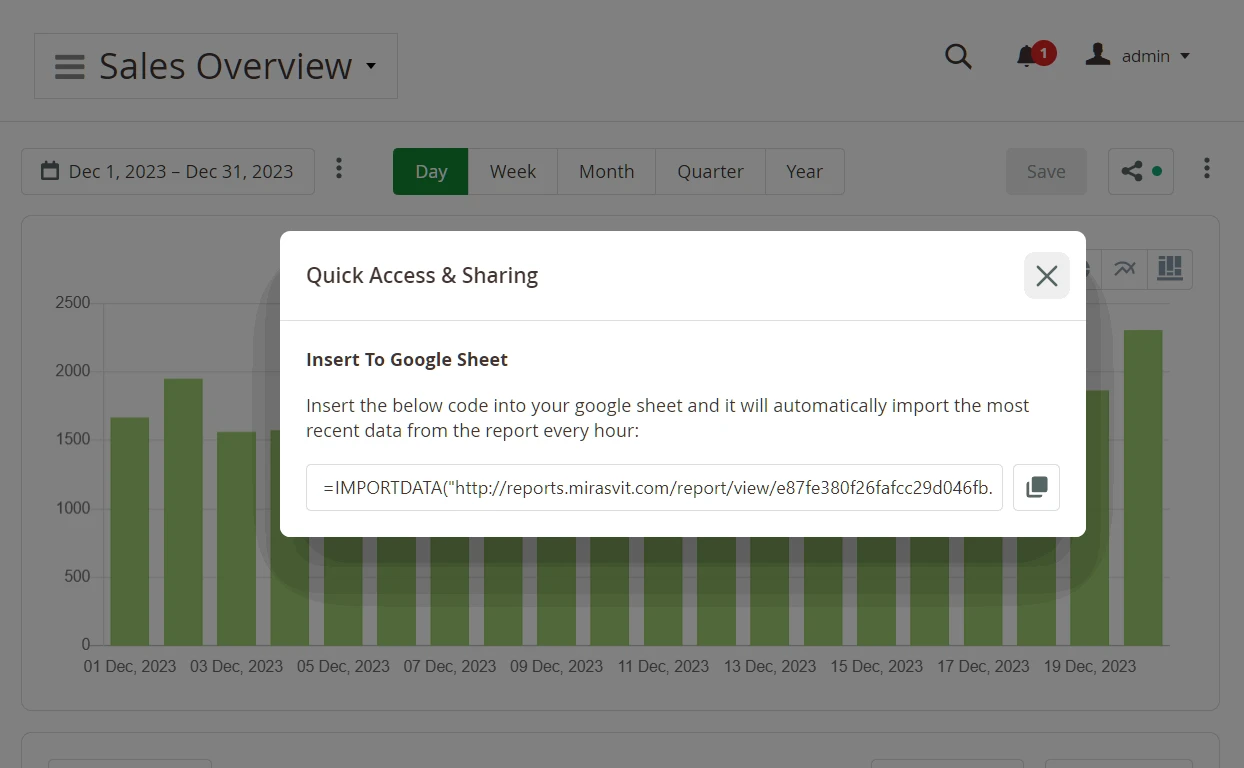Close the Quick Access & Sharing dialog

(1046, 275)
